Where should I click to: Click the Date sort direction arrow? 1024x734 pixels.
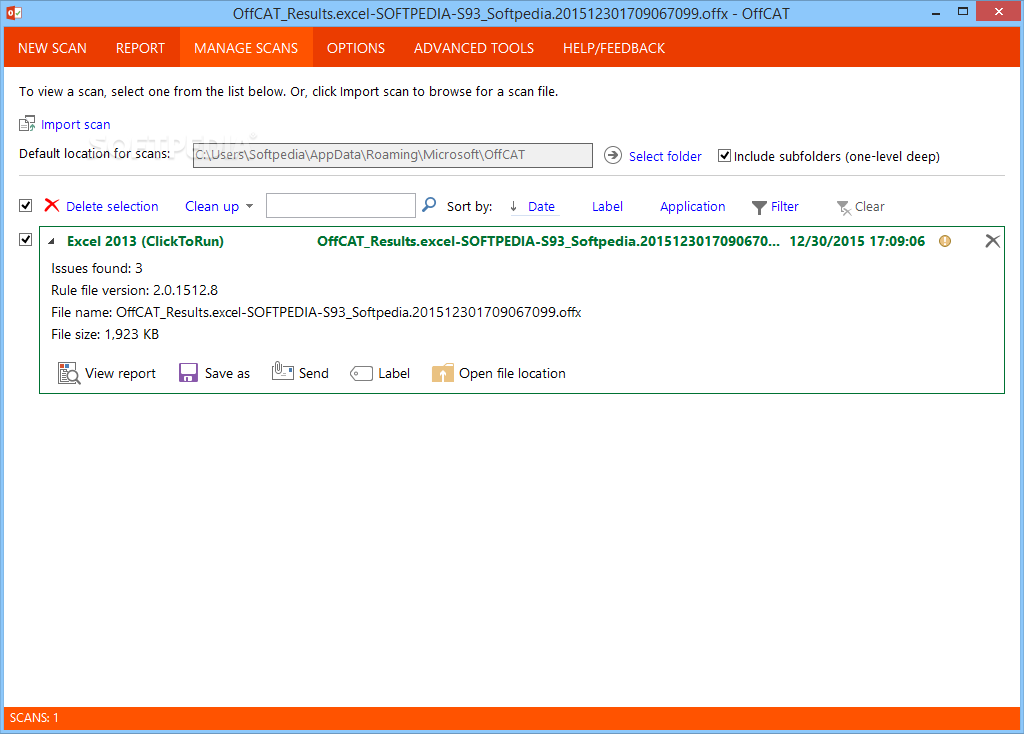pyautogui.click(x=513, y=206)
